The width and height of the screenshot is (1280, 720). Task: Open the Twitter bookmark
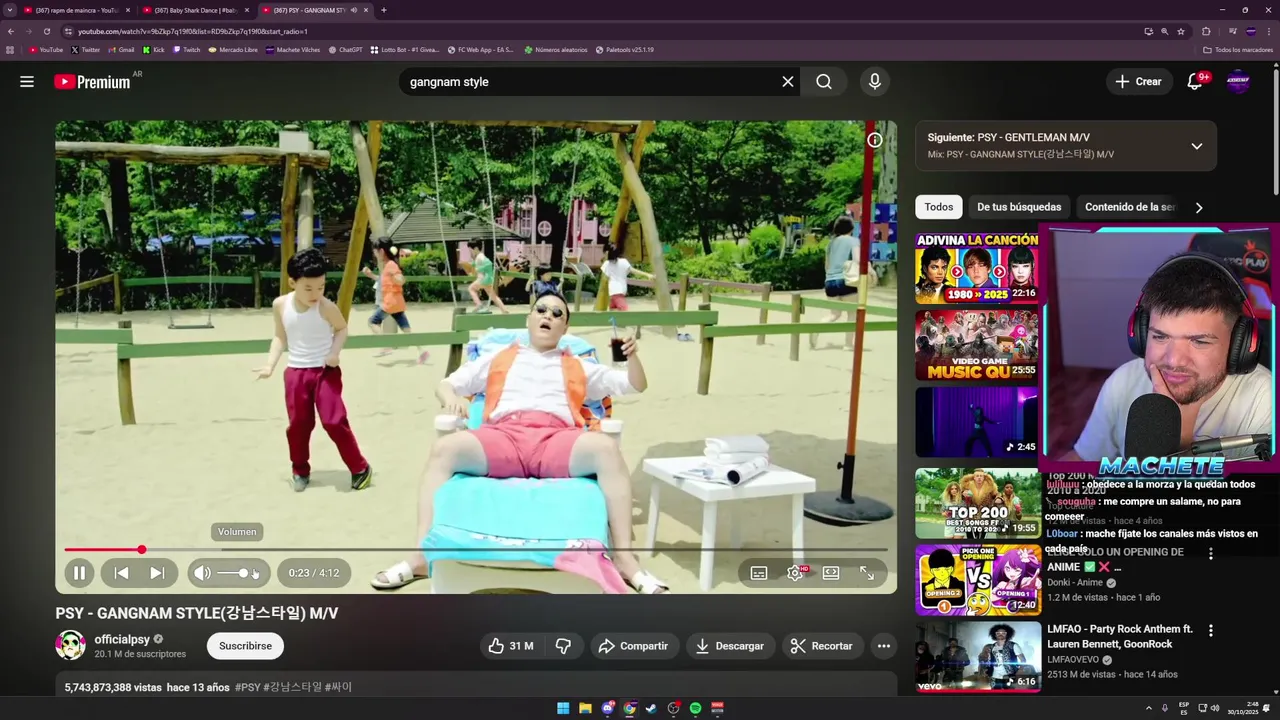pos(86,49)
